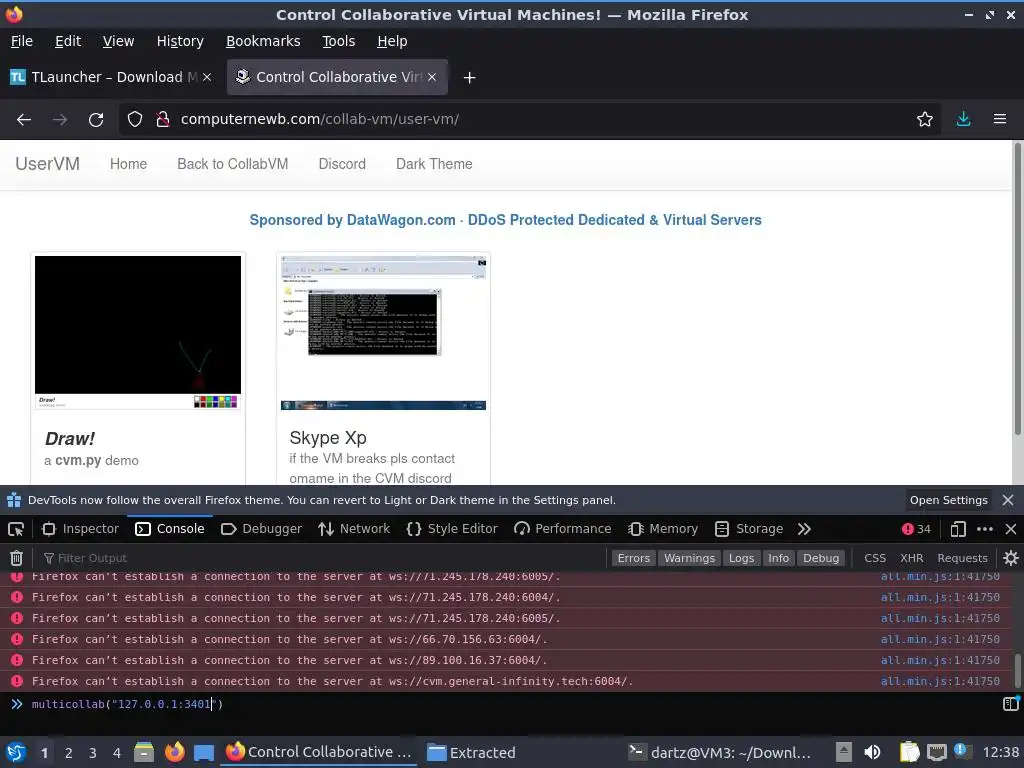Toggle the XHR console filter

pyautogui.click(x=912, y=558)
